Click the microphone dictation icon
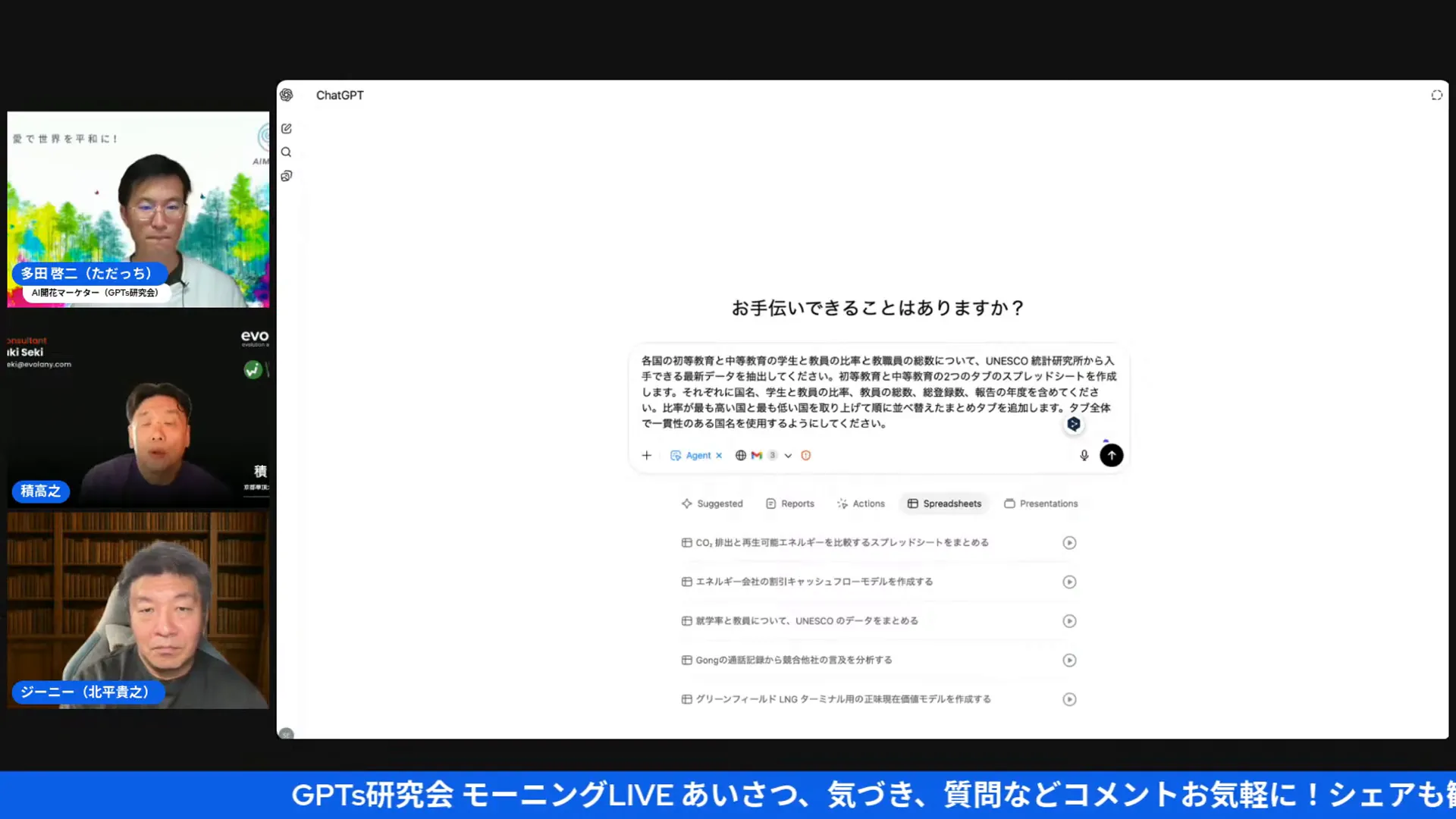Image resolution: width=1456 pixels, height=819 pixels. point(1084,455)
